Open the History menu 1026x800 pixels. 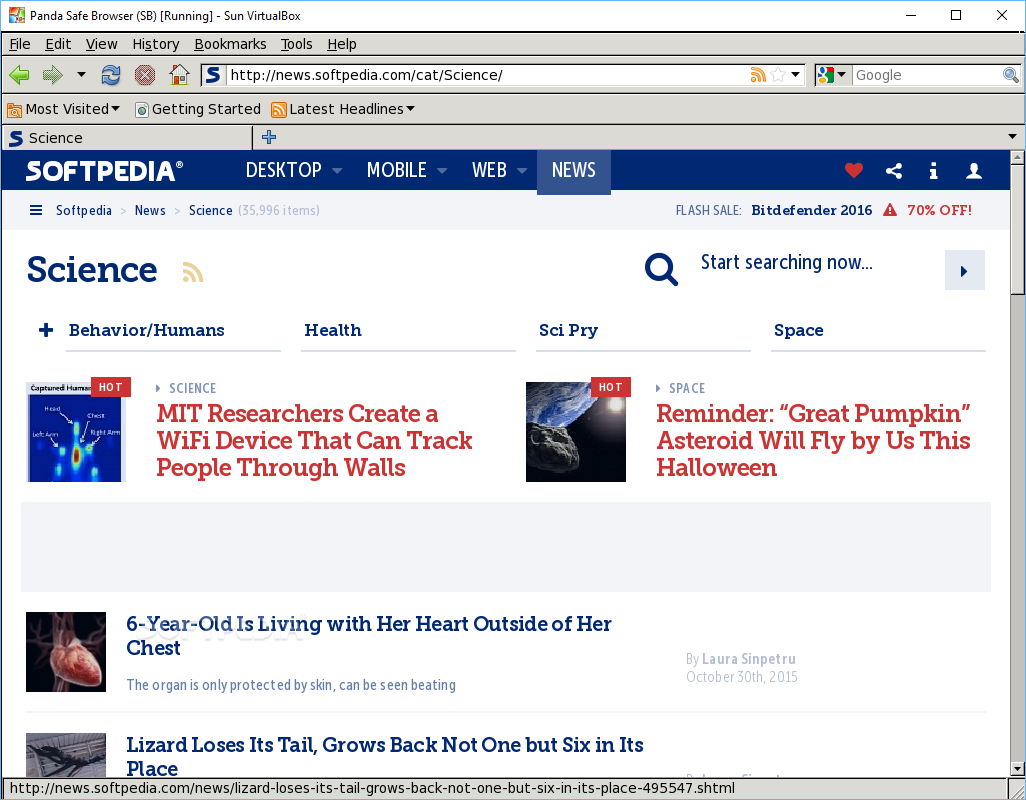click(x=156, y=44)
